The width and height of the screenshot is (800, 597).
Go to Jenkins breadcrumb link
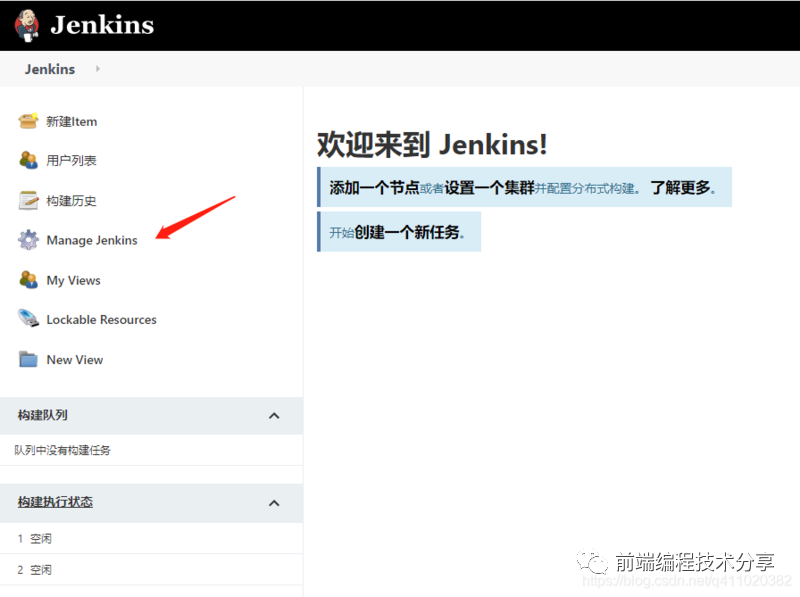50,69
